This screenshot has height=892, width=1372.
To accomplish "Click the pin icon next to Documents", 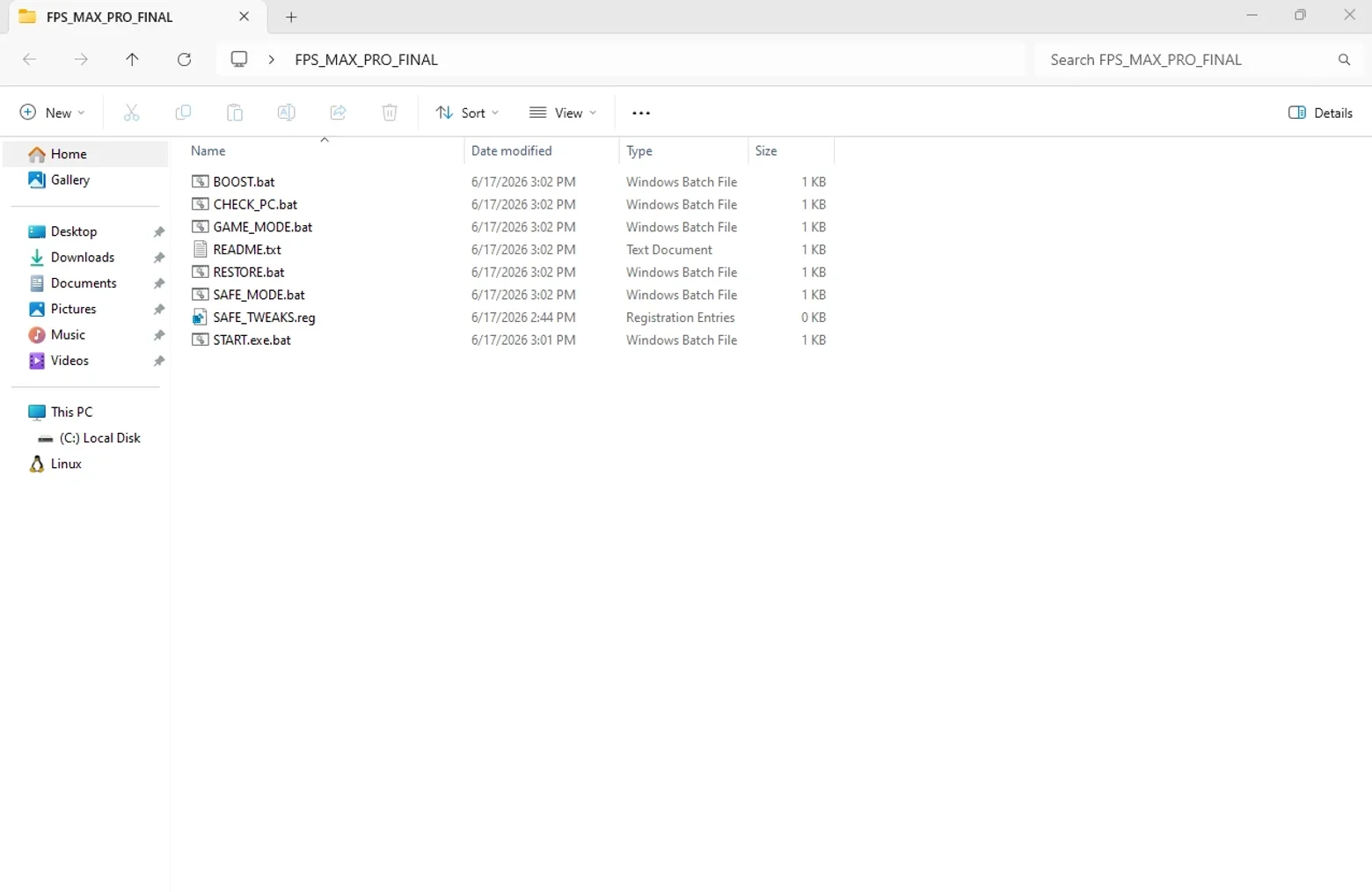I will (x=159, y=284).
